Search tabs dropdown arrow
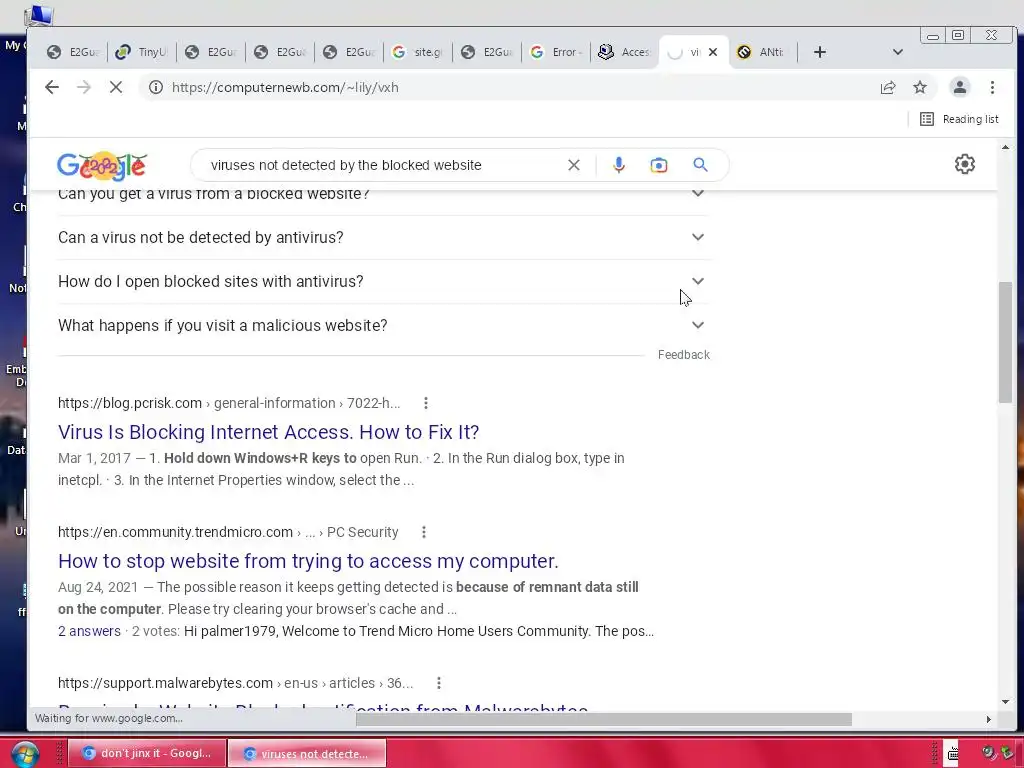 click(x=897, y=52)
